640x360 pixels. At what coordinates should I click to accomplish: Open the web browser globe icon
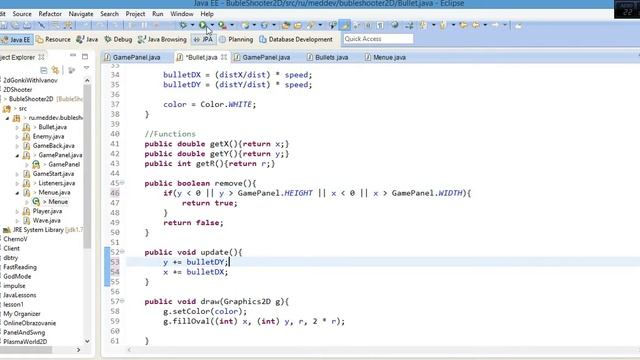point(395,25)
